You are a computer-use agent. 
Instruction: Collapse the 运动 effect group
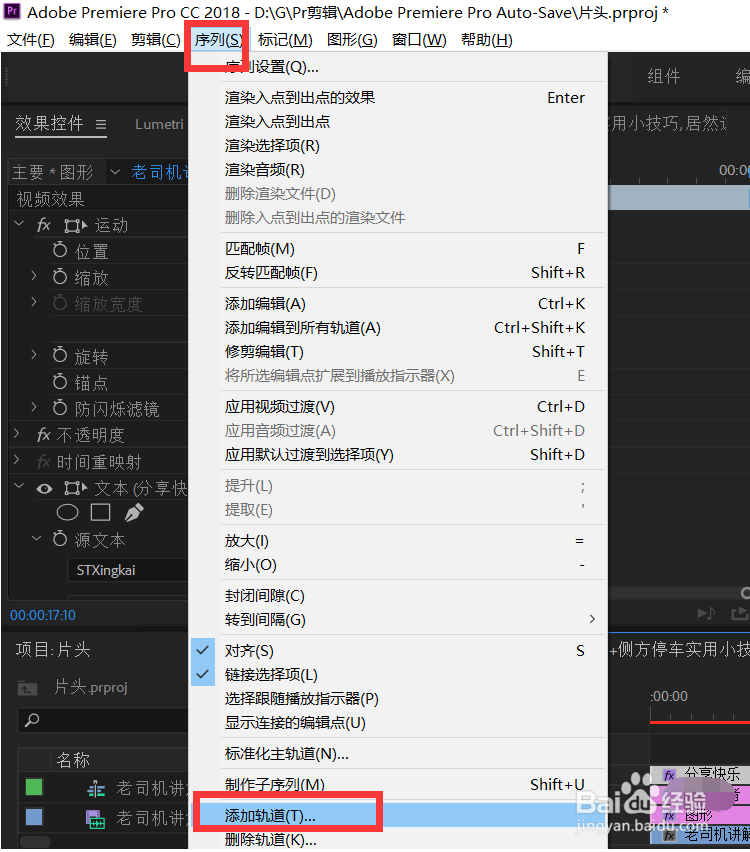19,224
